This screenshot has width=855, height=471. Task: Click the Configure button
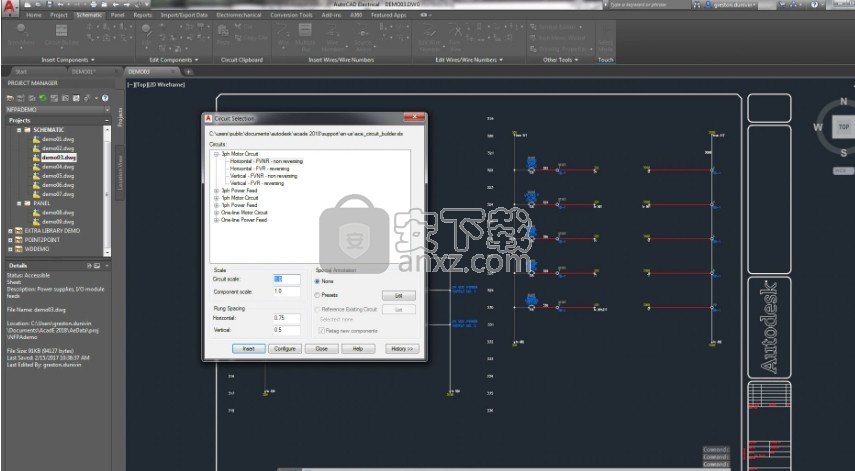point(285,349)
